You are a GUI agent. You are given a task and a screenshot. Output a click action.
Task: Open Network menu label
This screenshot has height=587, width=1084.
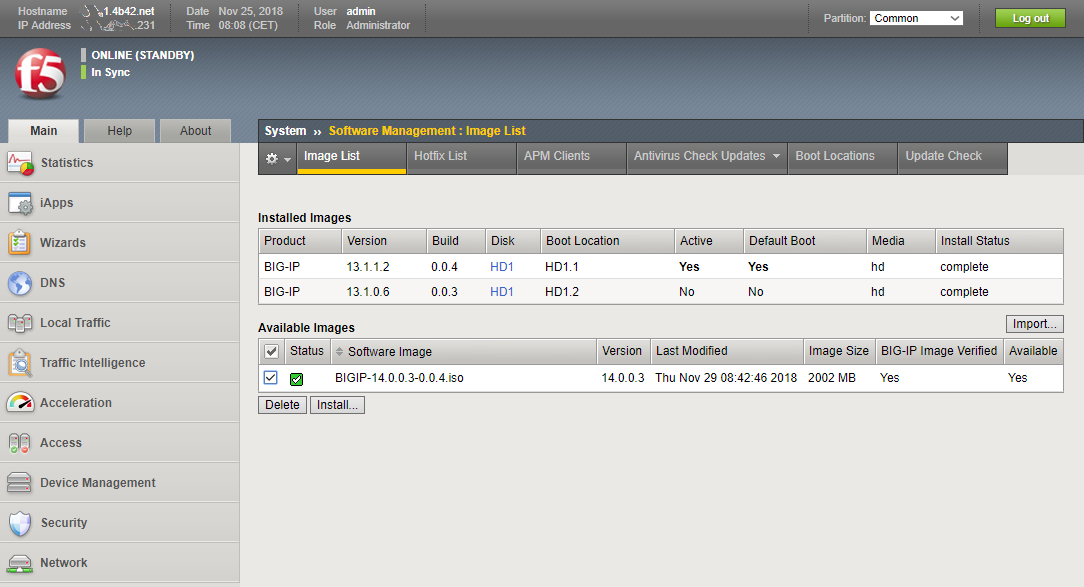[64, 563]
